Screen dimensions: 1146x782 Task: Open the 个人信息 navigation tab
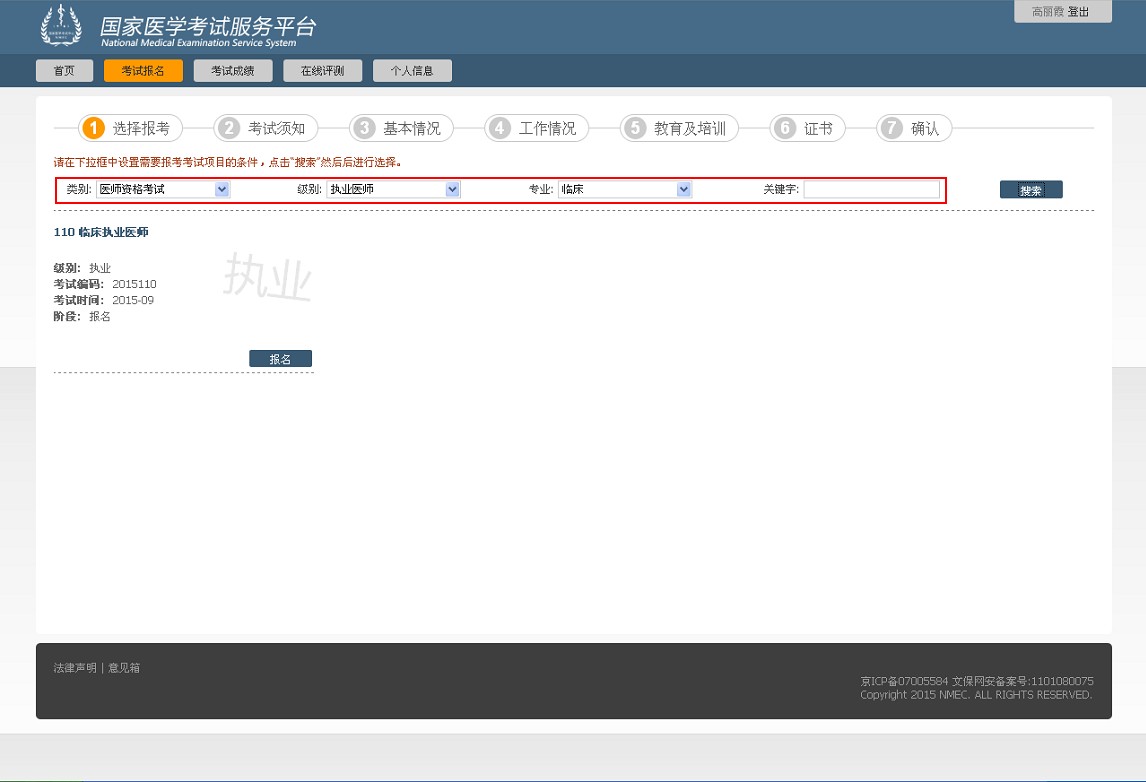pyautogui.click(x=412, y=71)
